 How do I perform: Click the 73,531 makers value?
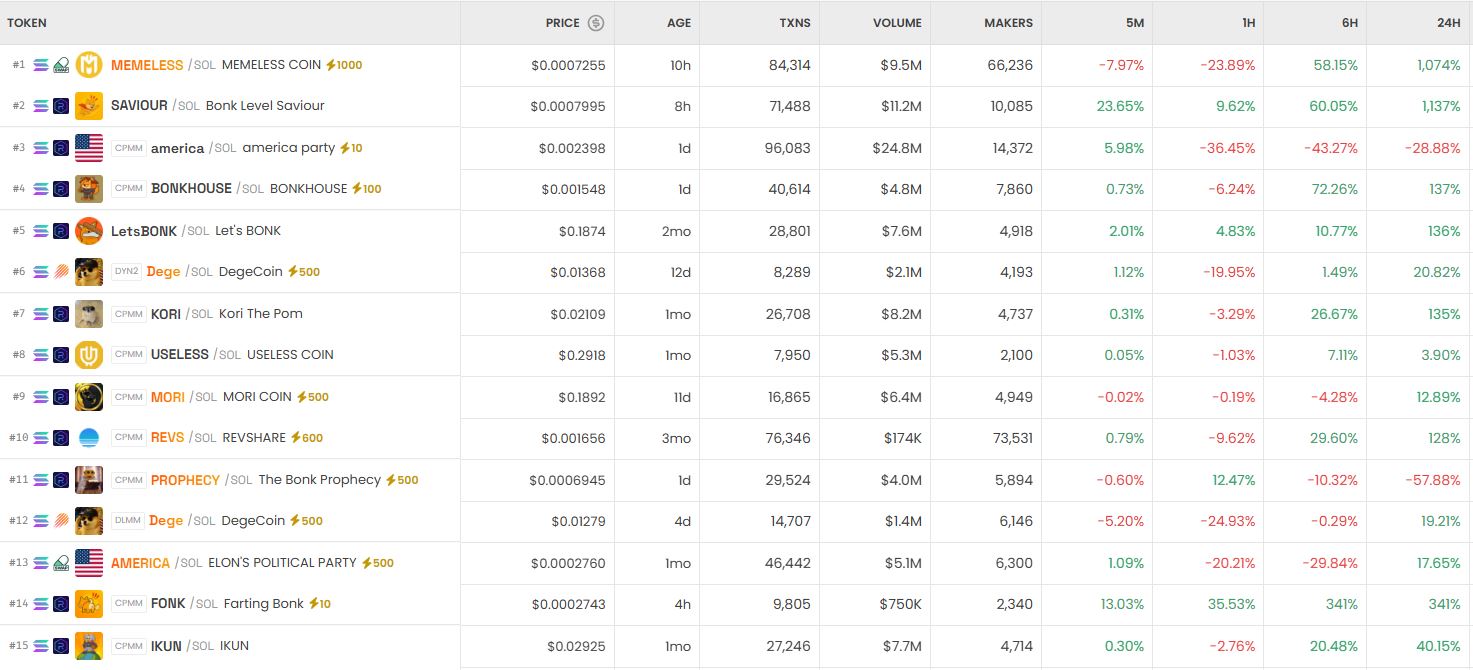[x=1008, y=438]
